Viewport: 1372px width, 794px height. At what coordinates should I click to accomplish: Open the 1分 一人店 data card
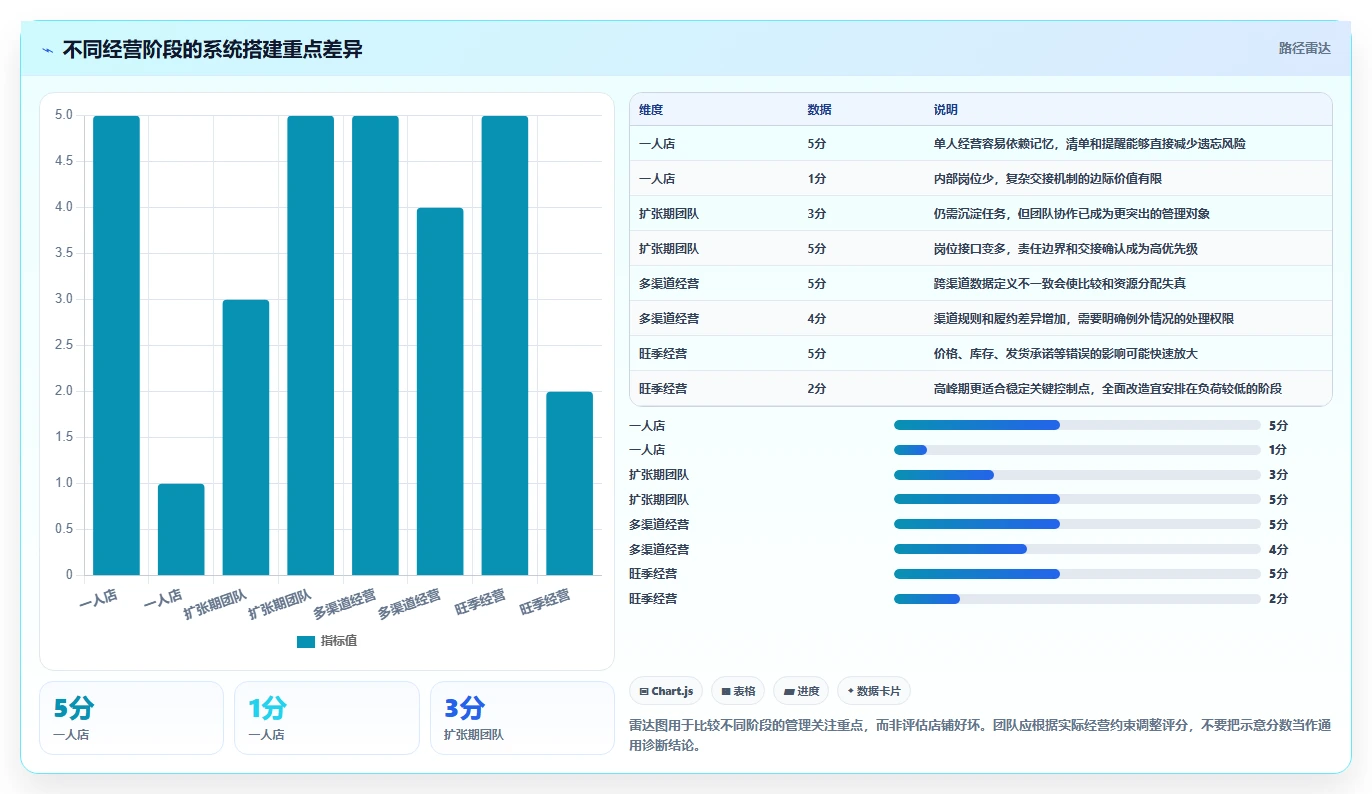click(327, 718)
